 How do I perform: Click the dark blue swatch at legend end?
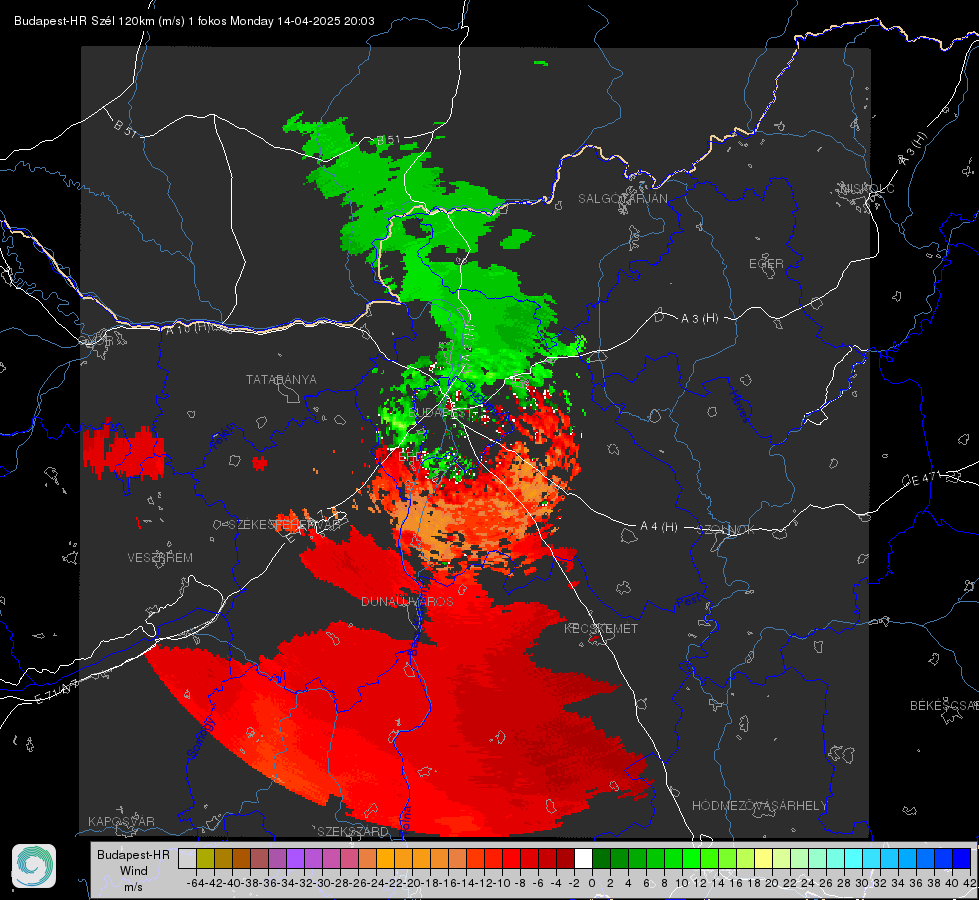click(x=962, y=859)
